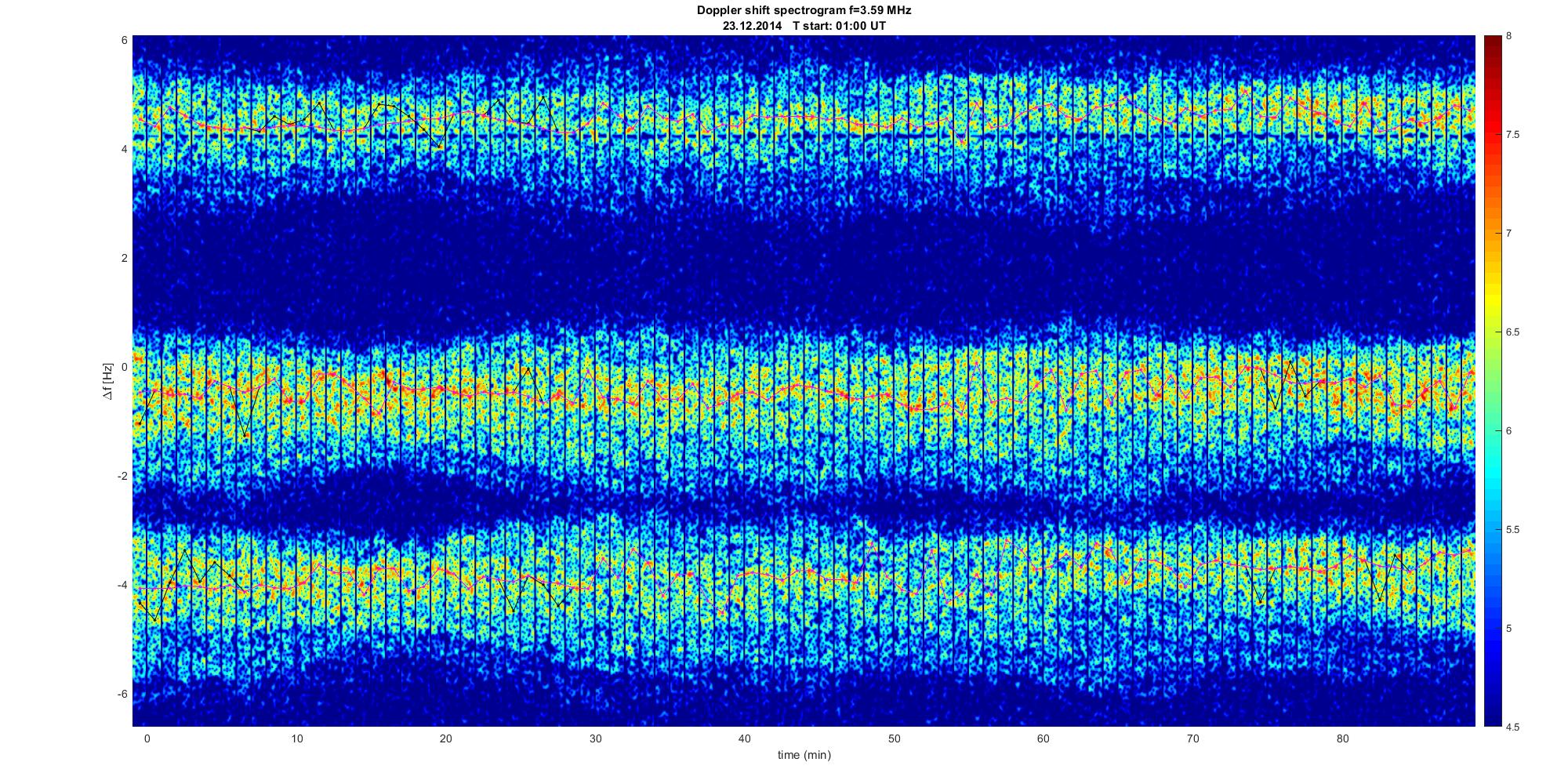Viewport: 1568px width, 780px height.
Task: Click the x-axis label 'time (min)'
Action: (804, 755)
